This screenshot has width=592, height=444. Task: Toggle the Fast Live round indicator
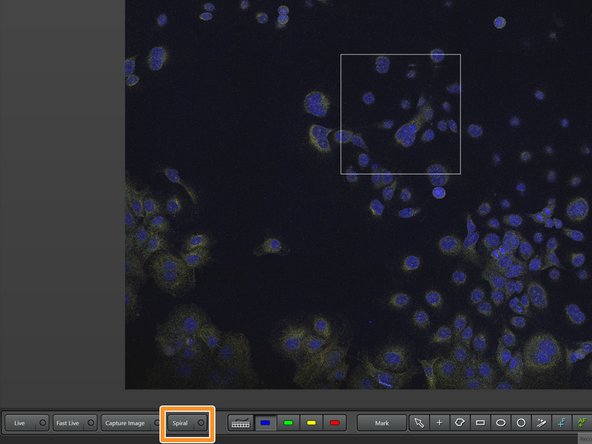click(91, 423)
